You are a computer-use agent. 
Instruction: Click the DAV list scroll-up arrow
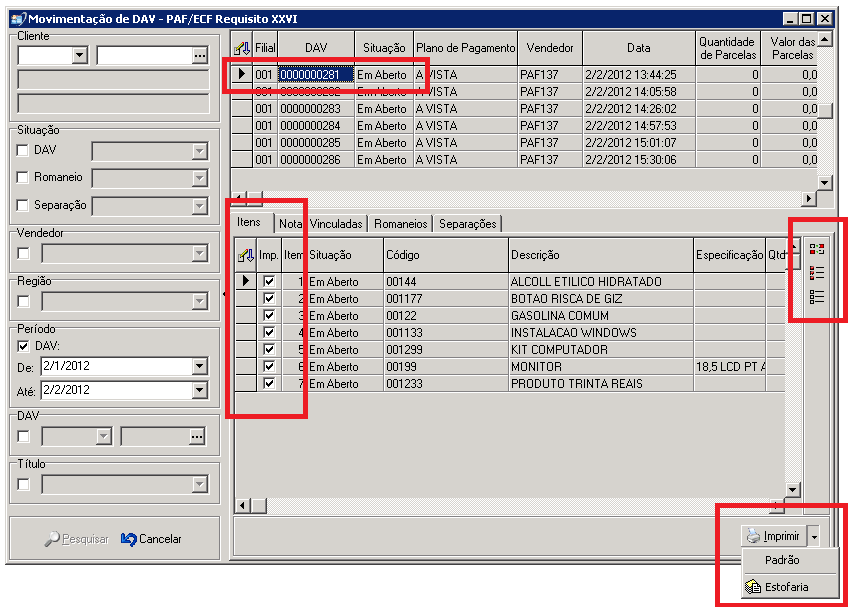[x=824, y=39]
